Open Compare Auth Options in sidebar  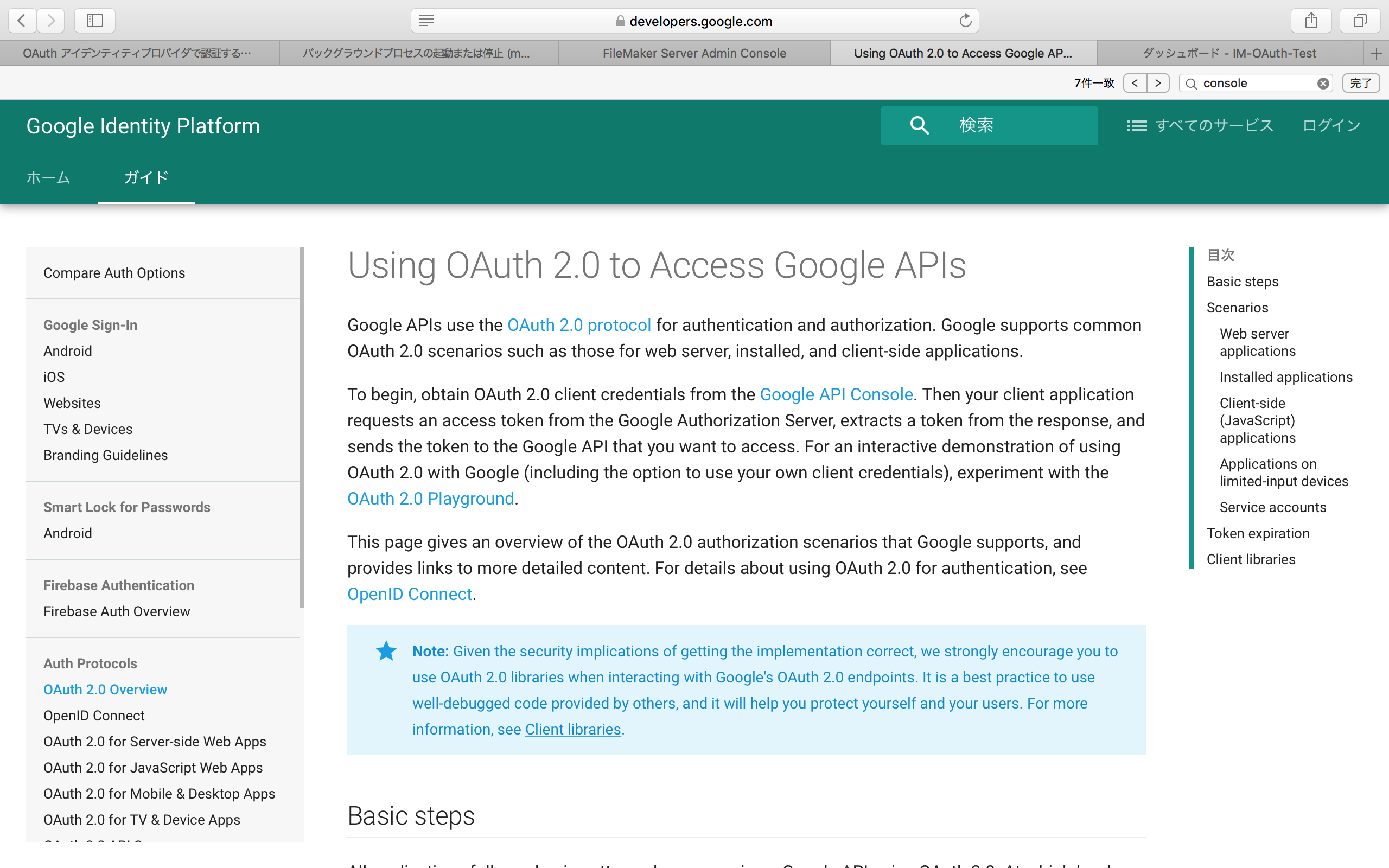[114, 273]
